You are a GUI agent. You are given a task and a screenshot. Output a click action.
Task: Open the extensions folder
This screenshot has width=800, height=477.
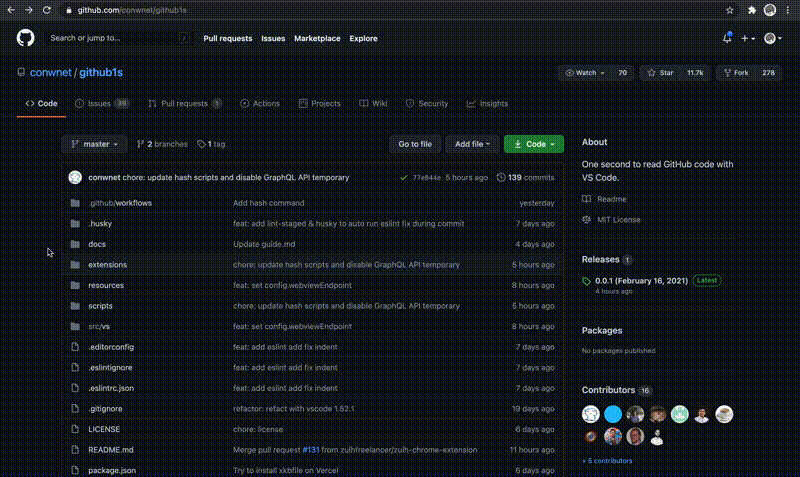click(108, 265)
